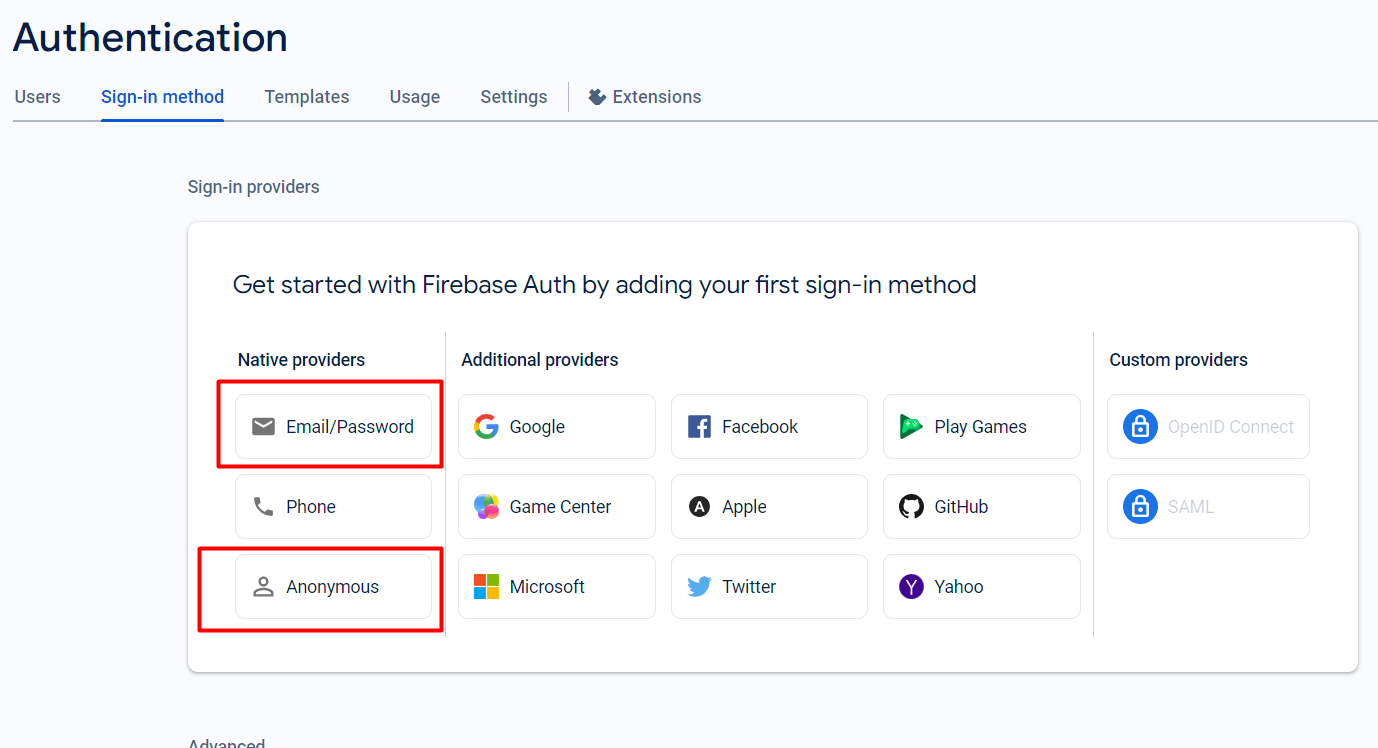Click the SAML lock icon
The height and width of the screenshot is (748, 1378).
coord(1140,507)
